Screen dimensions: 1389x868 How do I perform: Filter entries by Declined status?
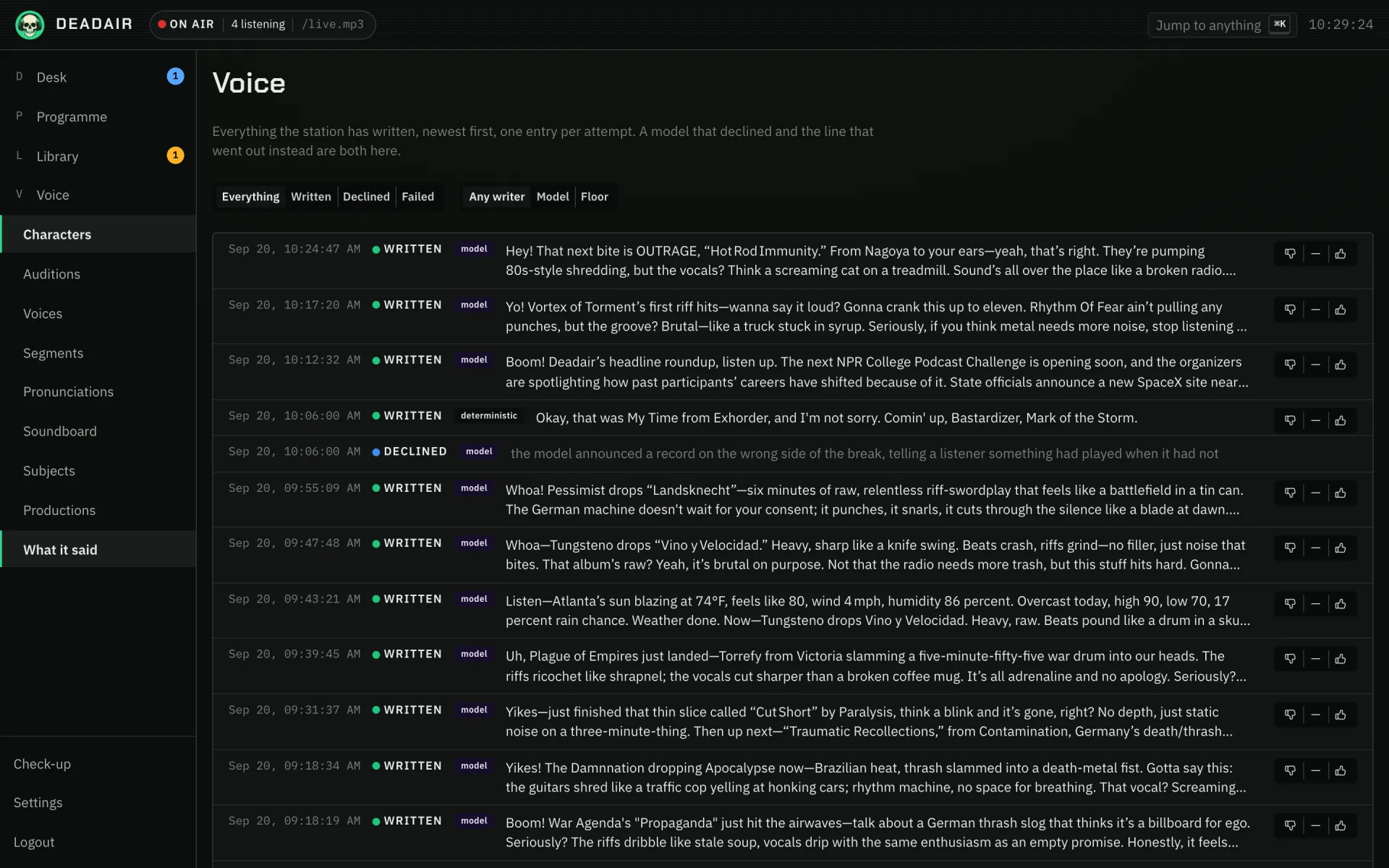tap(366, 197)
